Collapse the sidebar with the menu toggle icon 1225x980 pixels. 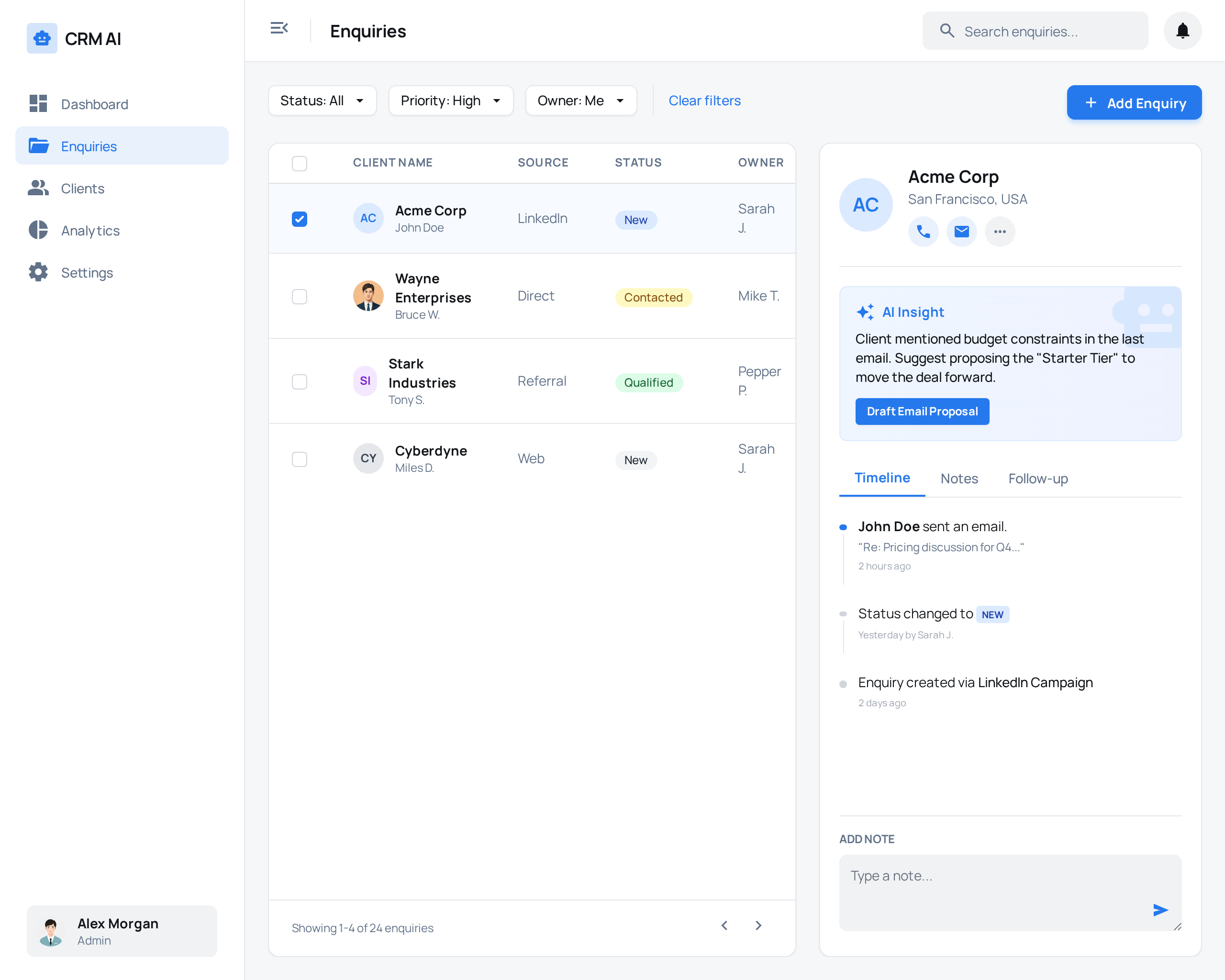coord(279,28)
